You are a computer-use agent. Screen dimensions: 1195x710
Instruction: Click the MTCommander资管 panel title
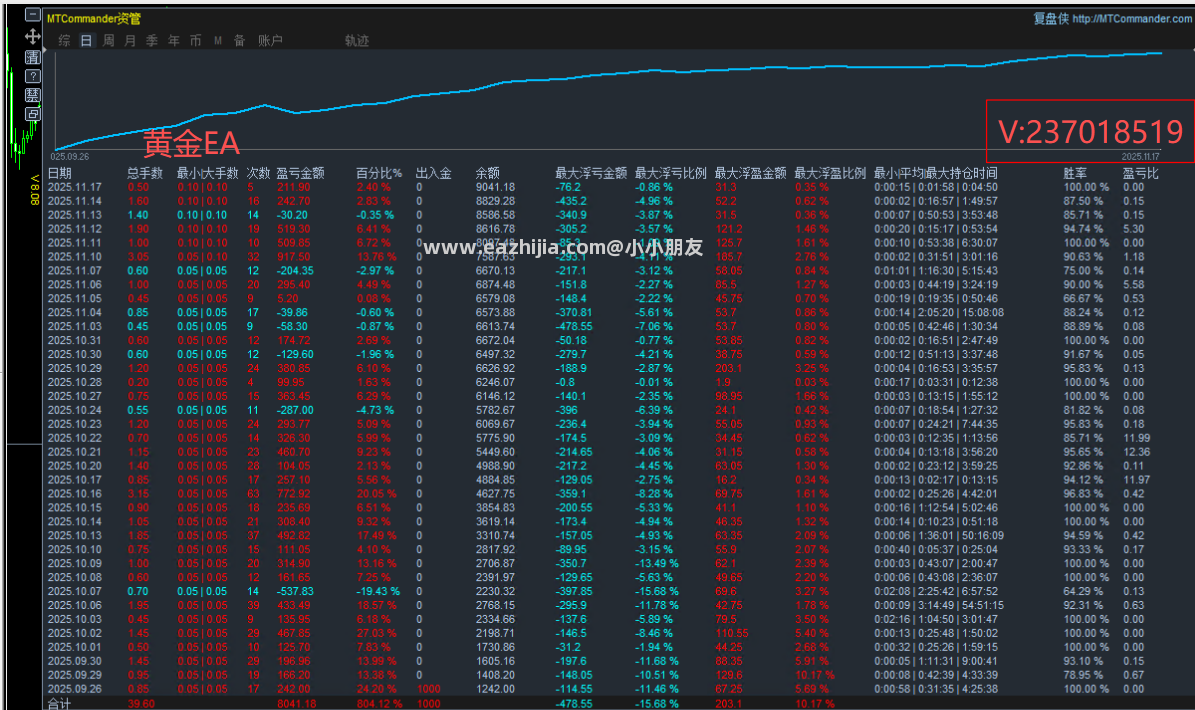click(94, 19)
